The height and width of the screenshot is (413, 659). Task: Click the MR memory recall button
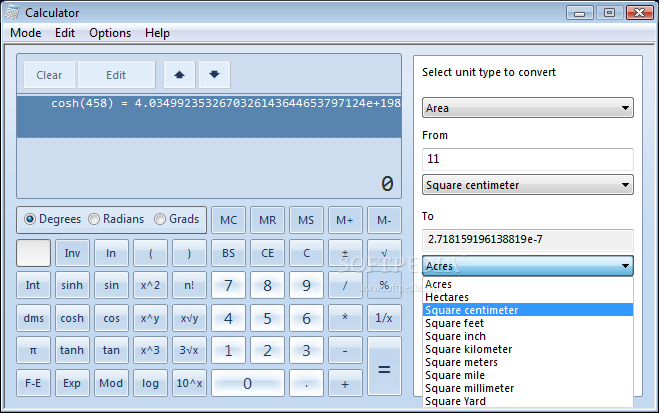267,220
